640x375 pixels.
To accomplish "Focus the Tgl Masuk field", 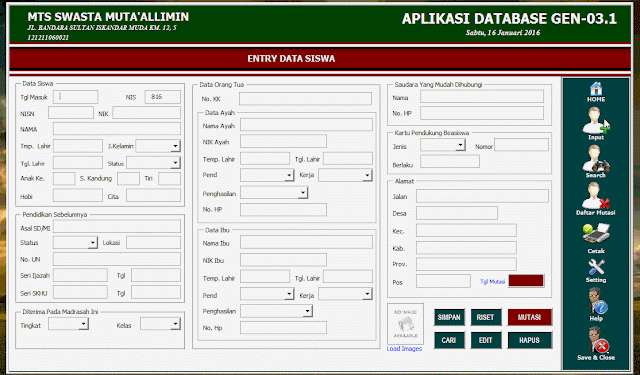I will (x=76, y=97).
